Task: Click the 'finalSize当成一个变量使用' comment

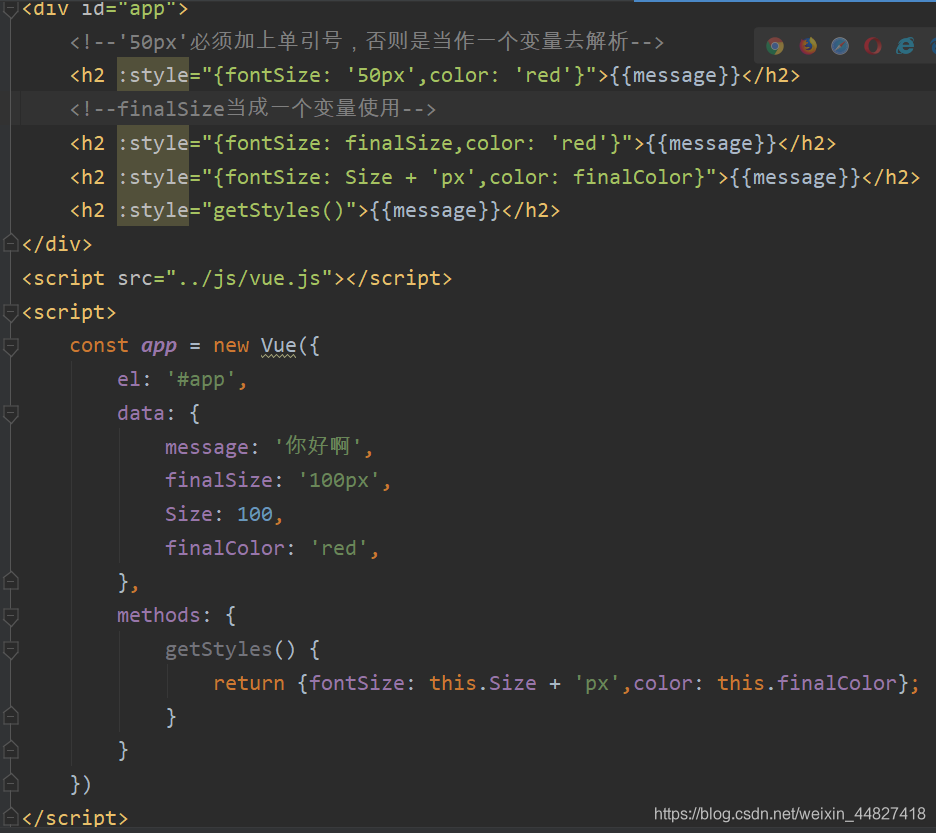Action: click(x=253, y=109)
